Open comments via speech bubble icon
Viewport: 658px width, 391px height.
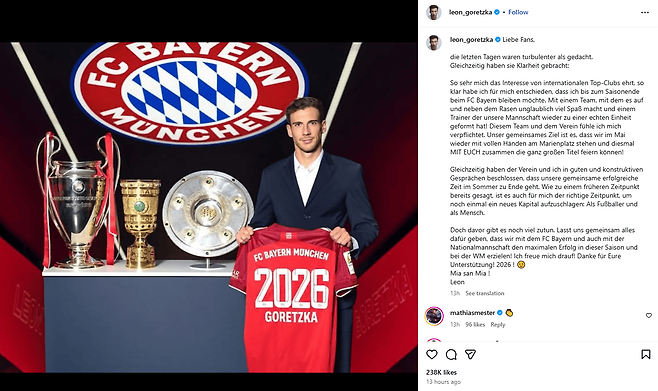click(451, 355)
